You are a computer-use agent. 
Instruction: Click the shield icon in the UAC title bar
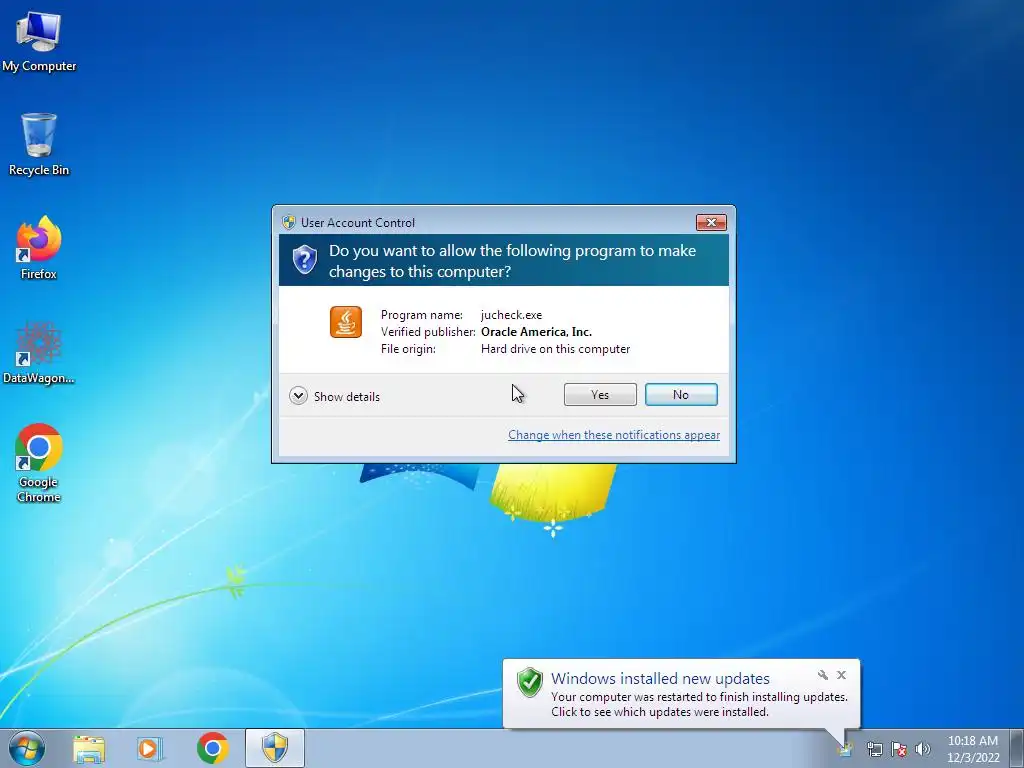(289, 222)
